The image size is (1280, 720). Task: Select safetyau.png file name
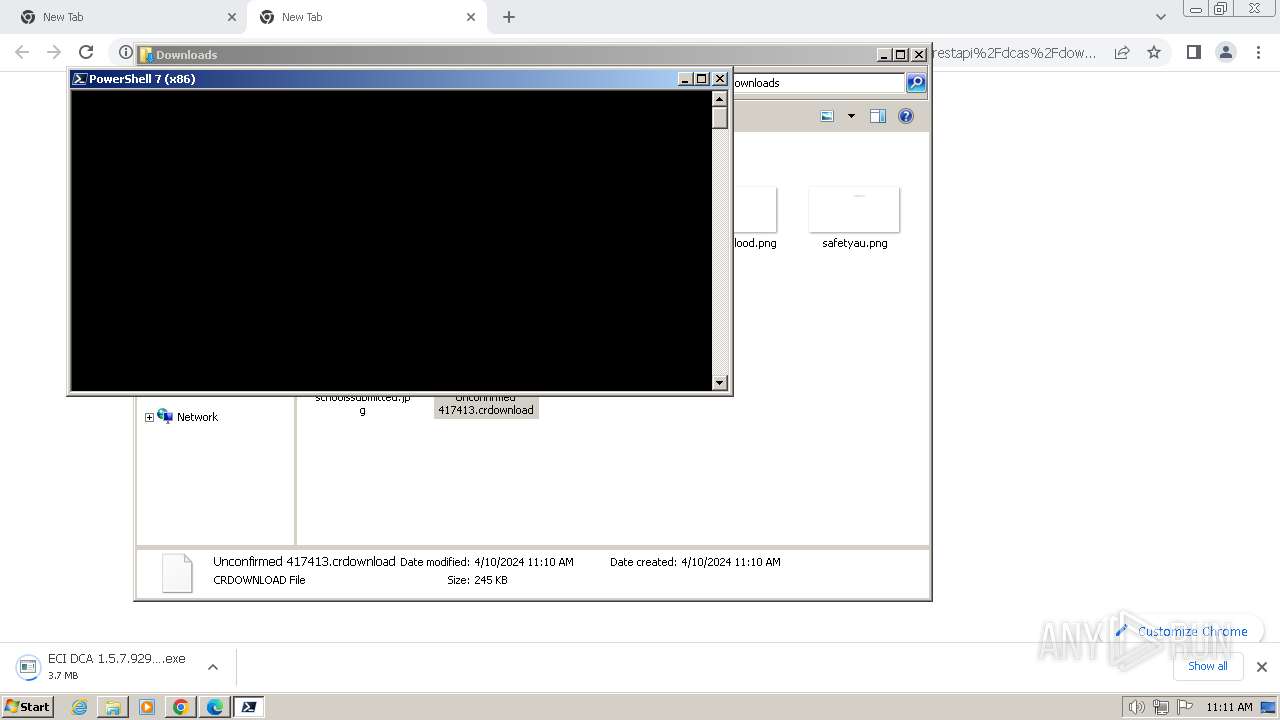[x=855, y=243]
